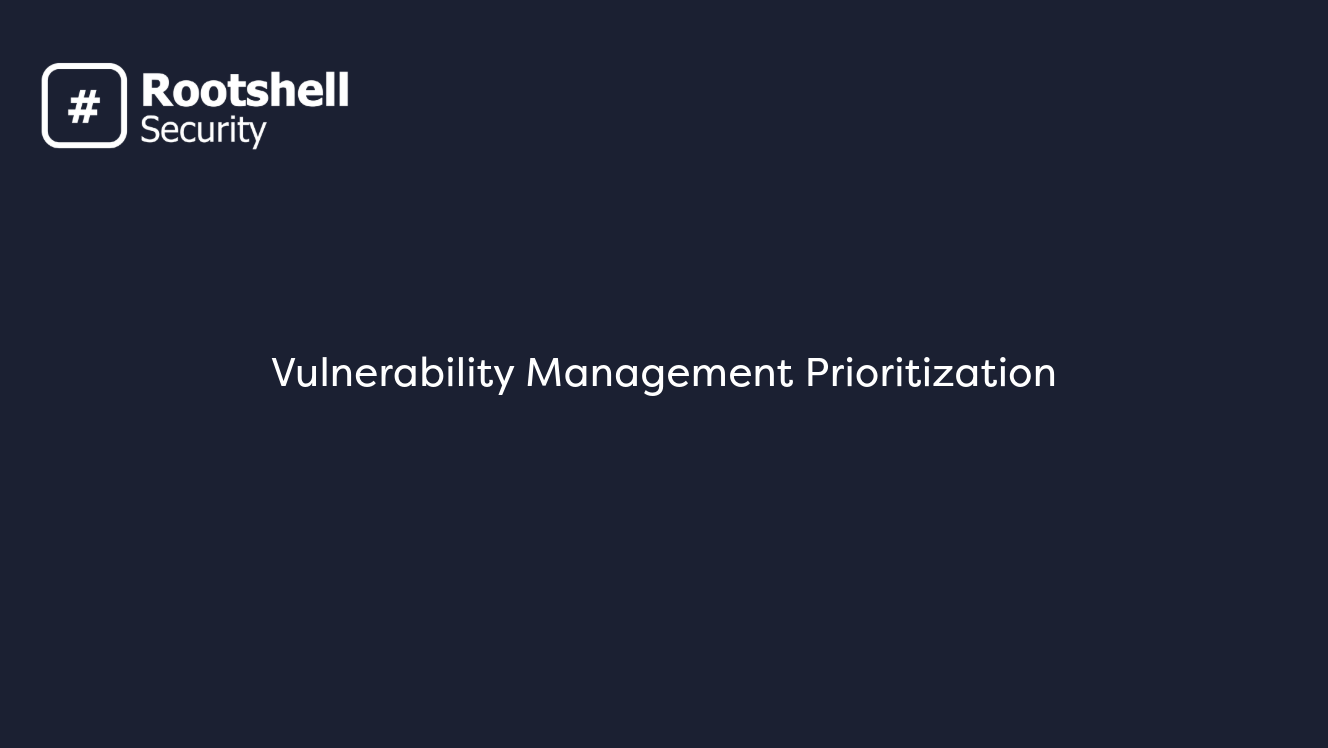The width and height of the screenshot is (1328, 748).
Task: Click the capital S in "Security"
Action: tap(149, 130)
